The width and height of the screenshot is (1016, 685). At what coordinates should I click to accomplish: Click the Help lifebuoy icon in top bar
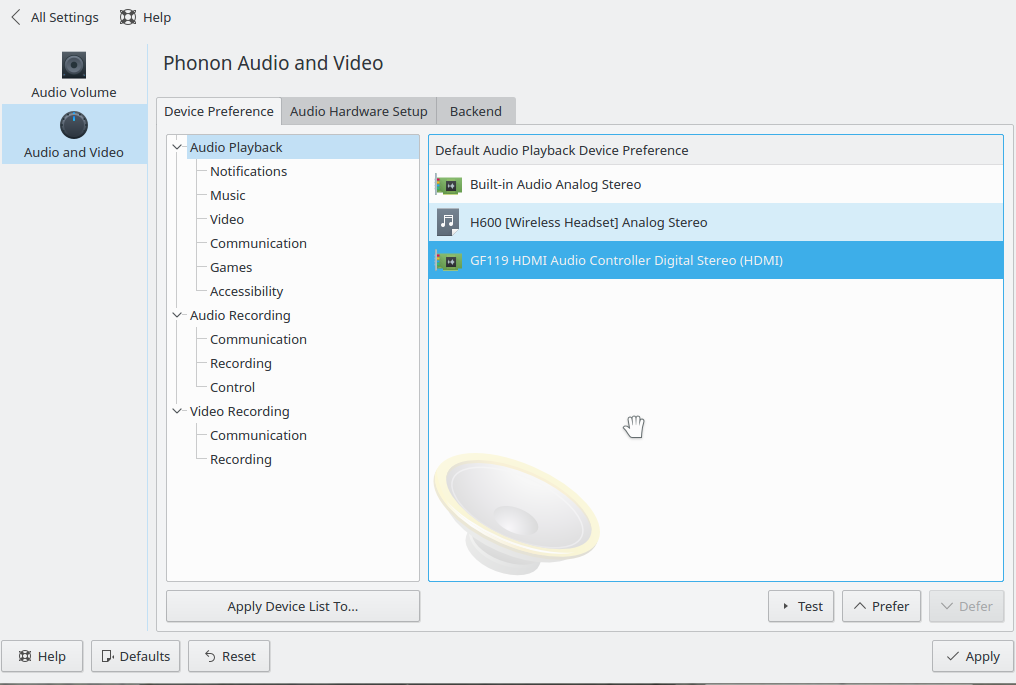[x=128, y=17]
